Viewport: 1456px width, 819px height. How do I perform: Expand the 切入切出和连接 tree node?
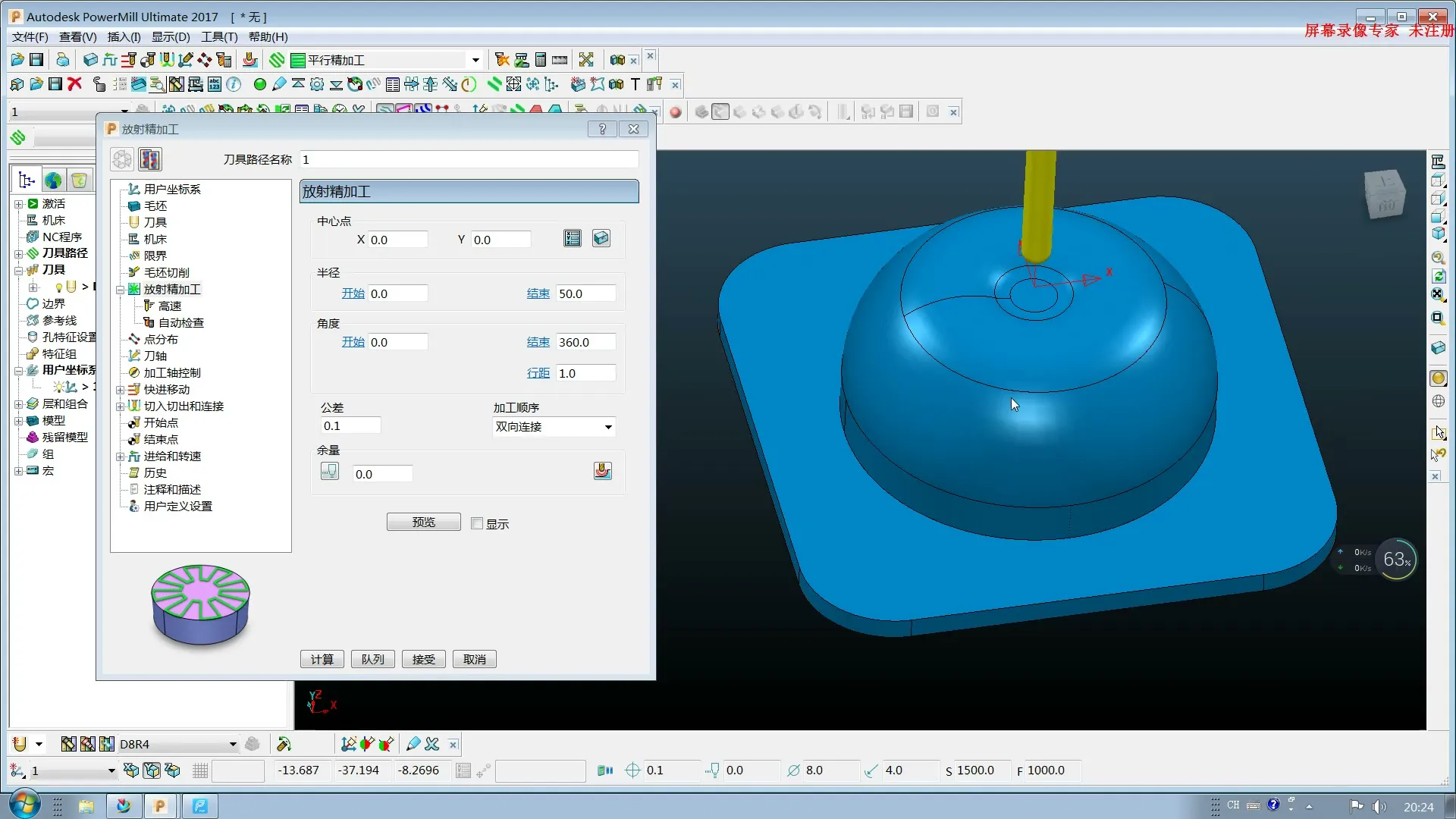pyautogui.click(x=120, y=406)
